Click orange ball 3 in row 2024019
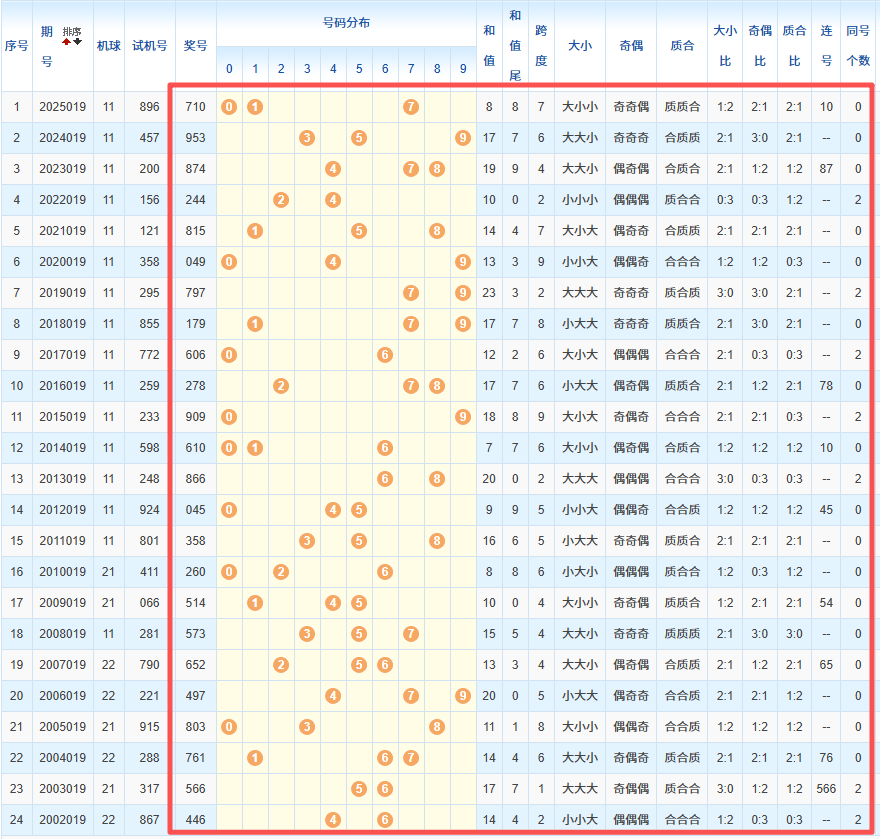The image size is (880, 839). tap(307, 138)
